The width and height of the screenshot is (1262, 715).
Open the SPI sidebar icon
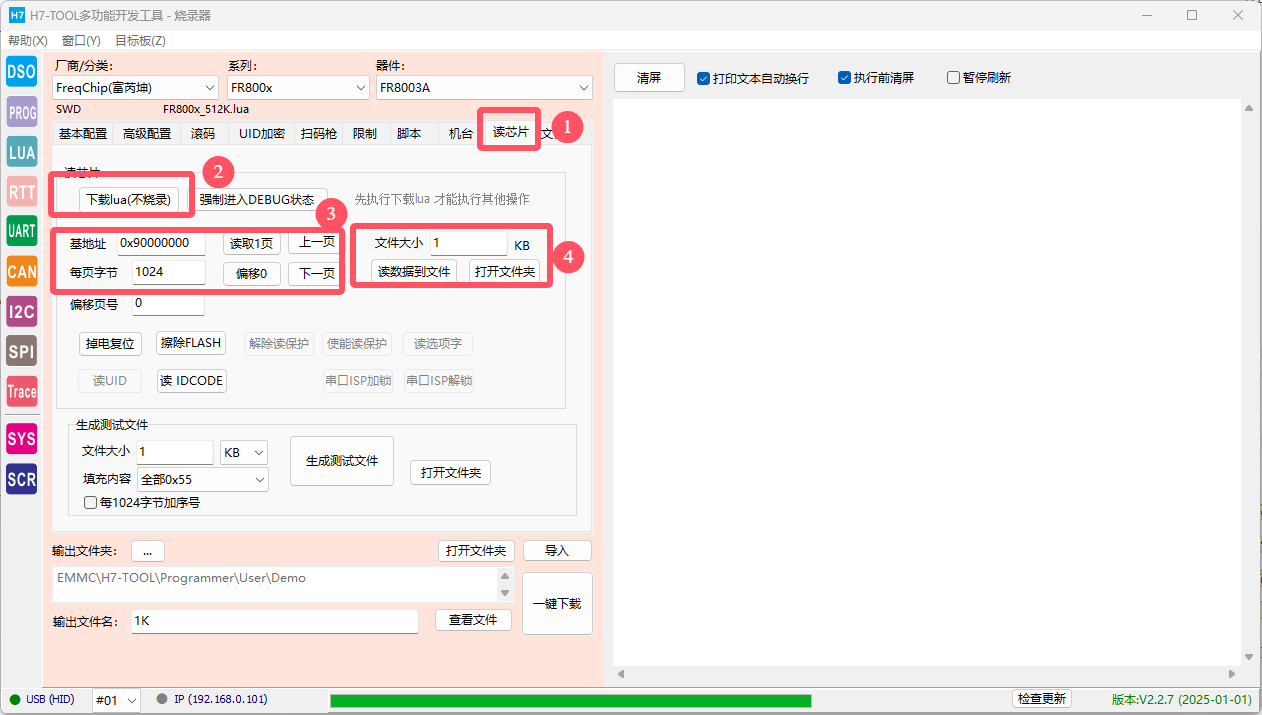(x=21, y=351)
